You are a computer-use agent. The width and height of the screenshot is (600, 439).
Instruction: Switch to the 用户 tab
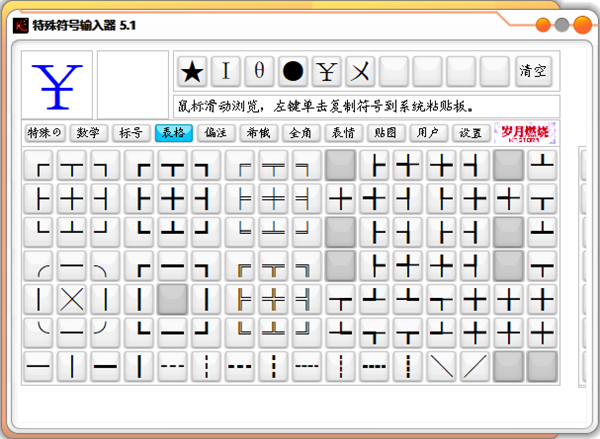[428, 133]
